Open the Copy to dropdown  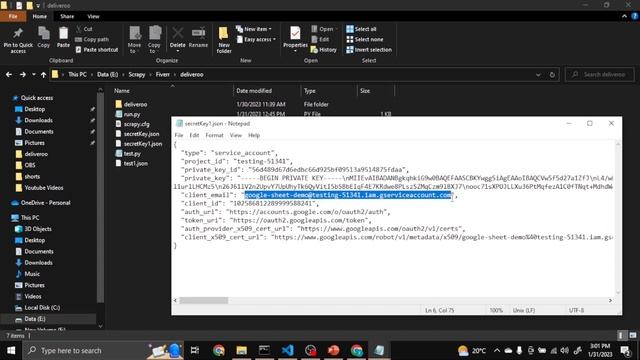tap(154, 40)
